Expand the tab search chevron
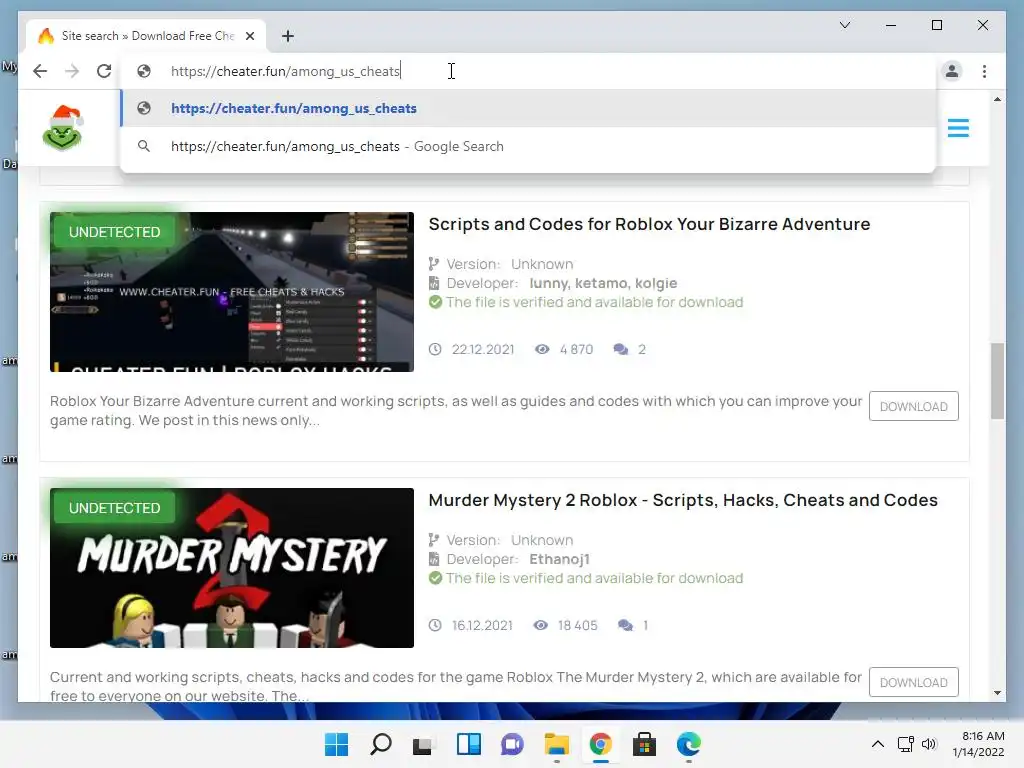1024x768 pixels. tap(844, 25)
